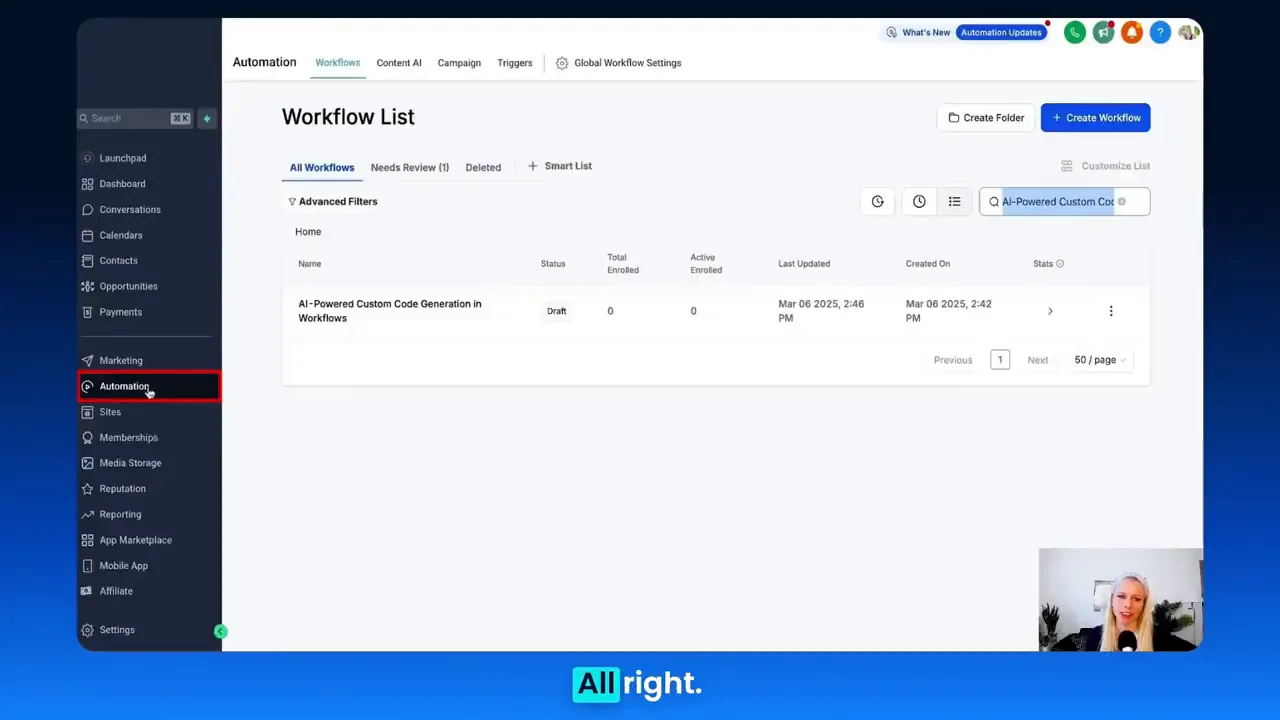Click the Contacts sidebar icon
The image size is (1280, 720).
coord(88,261)
